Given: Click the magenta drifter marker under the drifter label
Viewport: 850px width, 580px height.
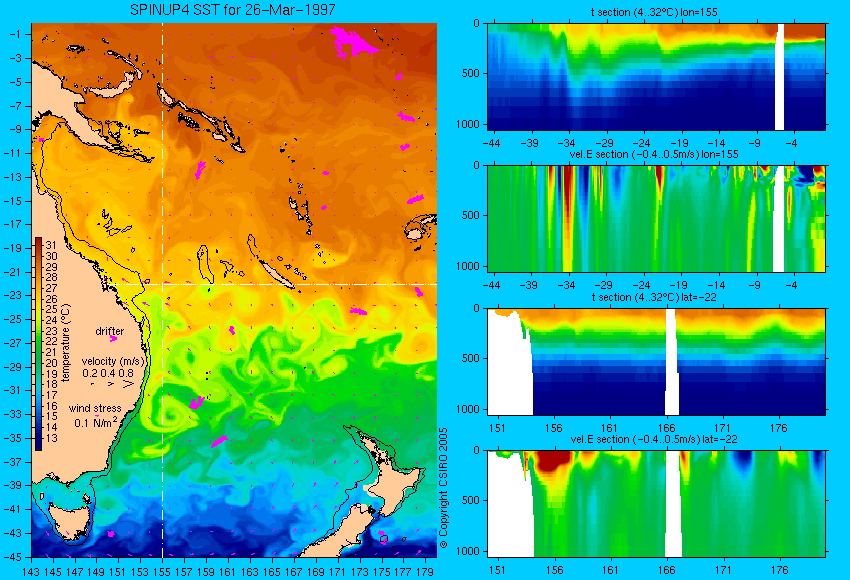Looking at the screenshot, I should pos(113,339).
